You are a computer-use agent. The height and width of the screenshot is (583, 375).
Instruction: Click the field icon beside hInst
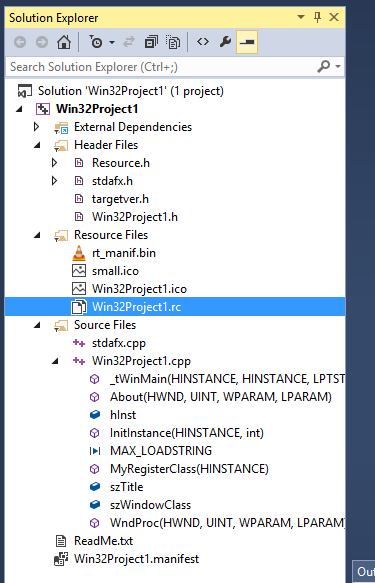(95, 415)
